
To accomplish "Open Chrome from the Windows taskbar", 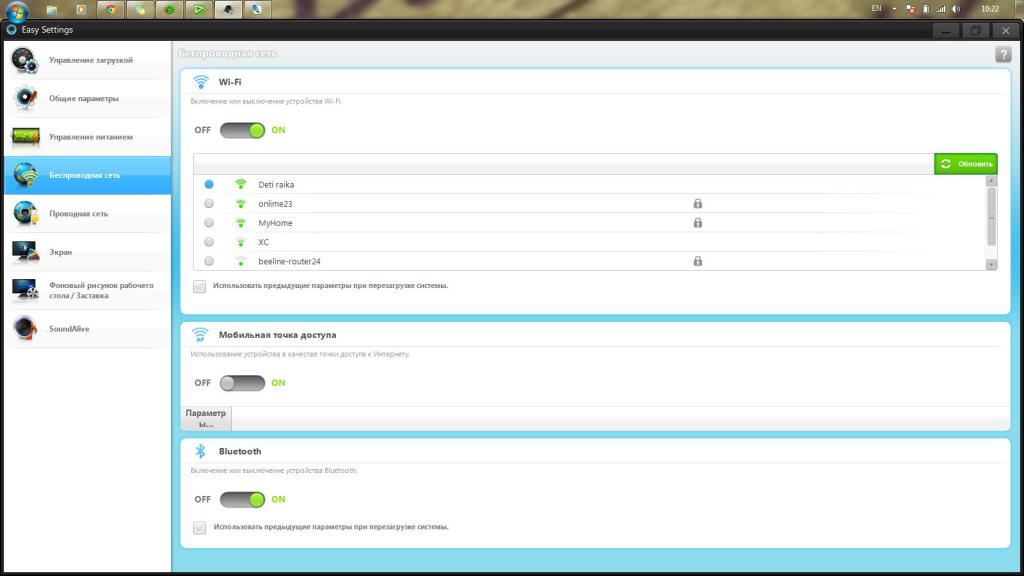I will click(111, 9).
